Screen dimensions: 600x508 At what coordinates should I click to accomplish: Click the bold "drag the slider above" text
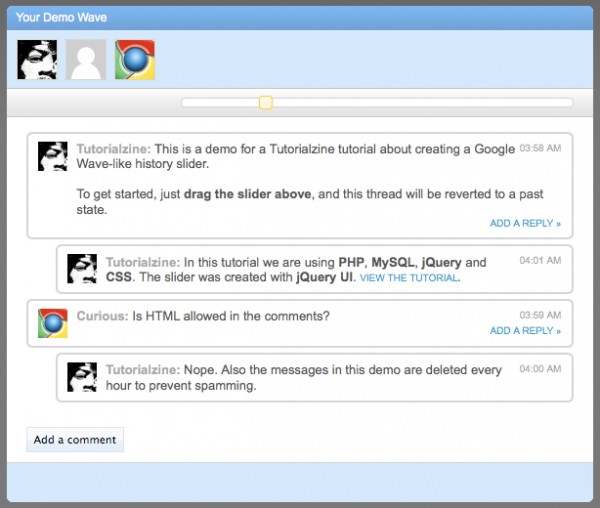(x=248, y=193)
